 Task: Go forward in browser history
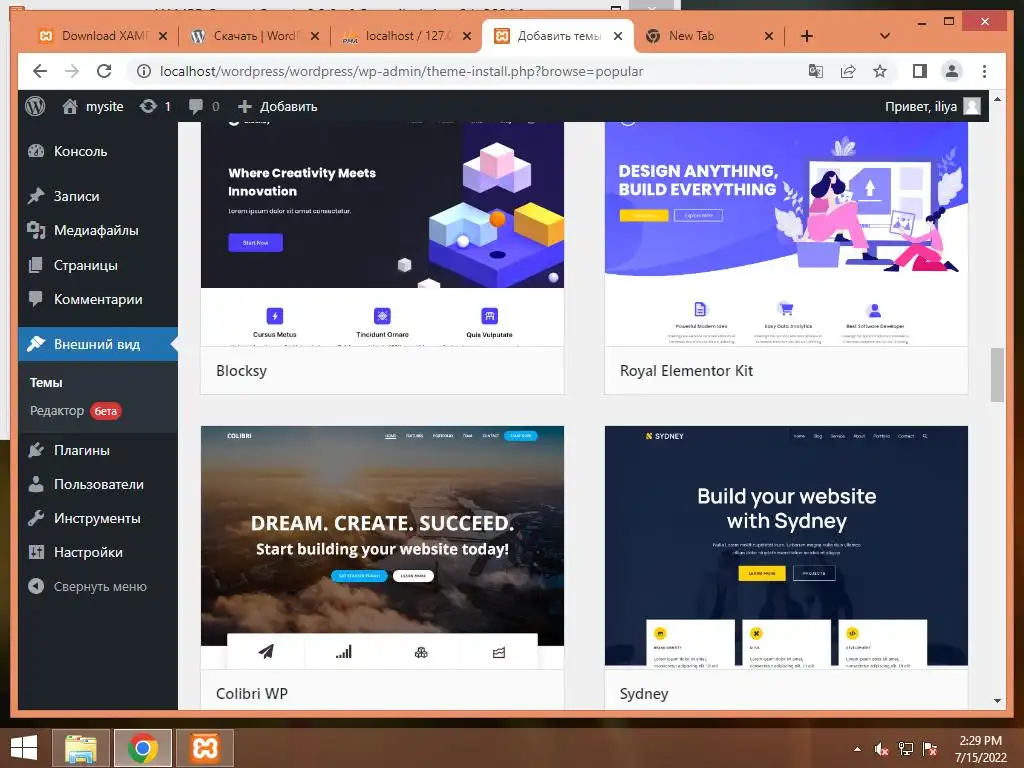coord(72,71)
